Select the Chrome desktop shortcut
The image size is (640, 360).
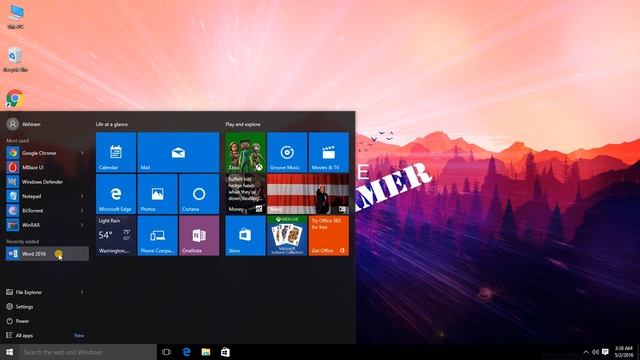click(15, 99)
